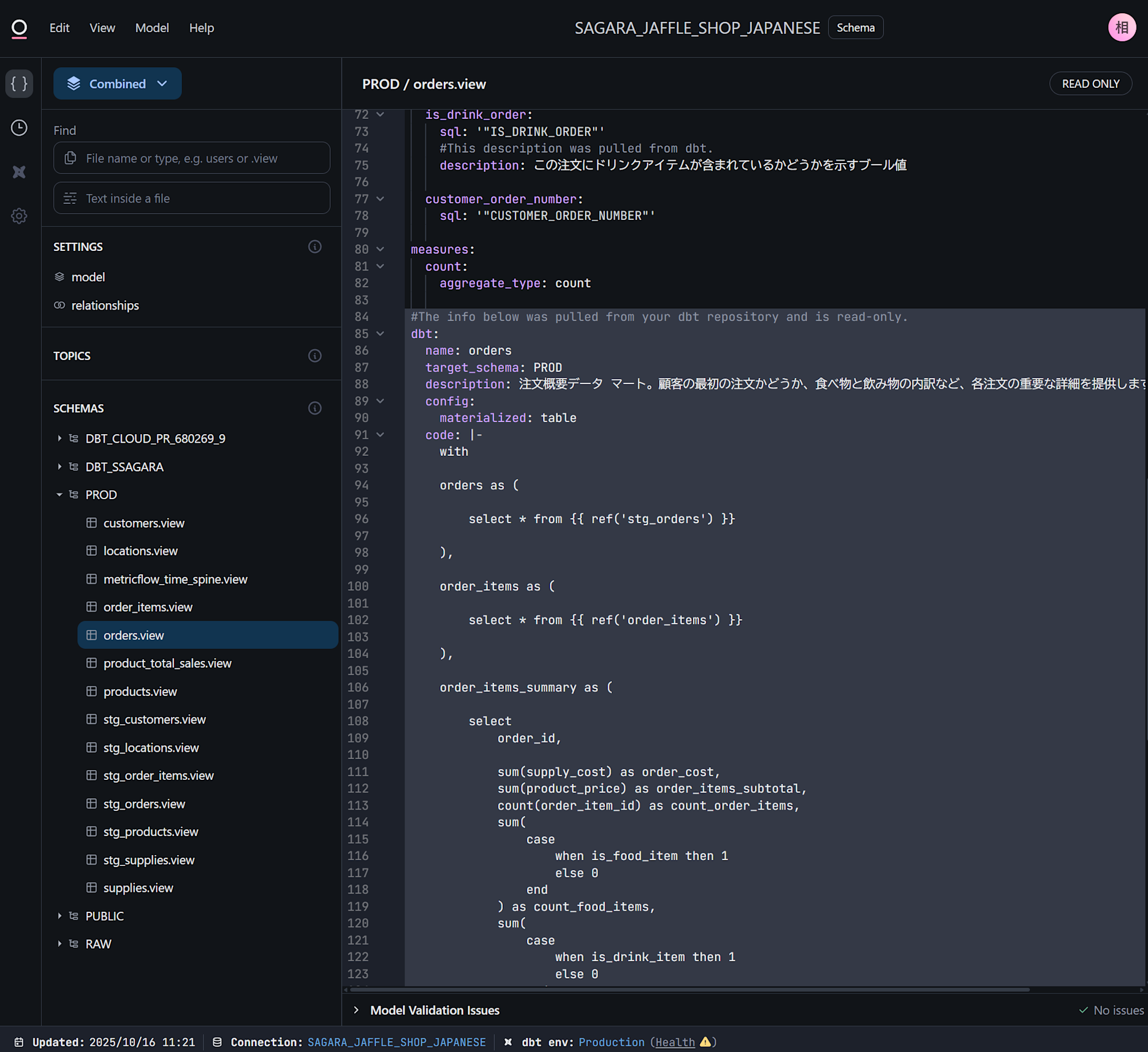Click the dbt integration sidebar icon
This screenshot has height=1052, width=1148.
tap(19, 172)
